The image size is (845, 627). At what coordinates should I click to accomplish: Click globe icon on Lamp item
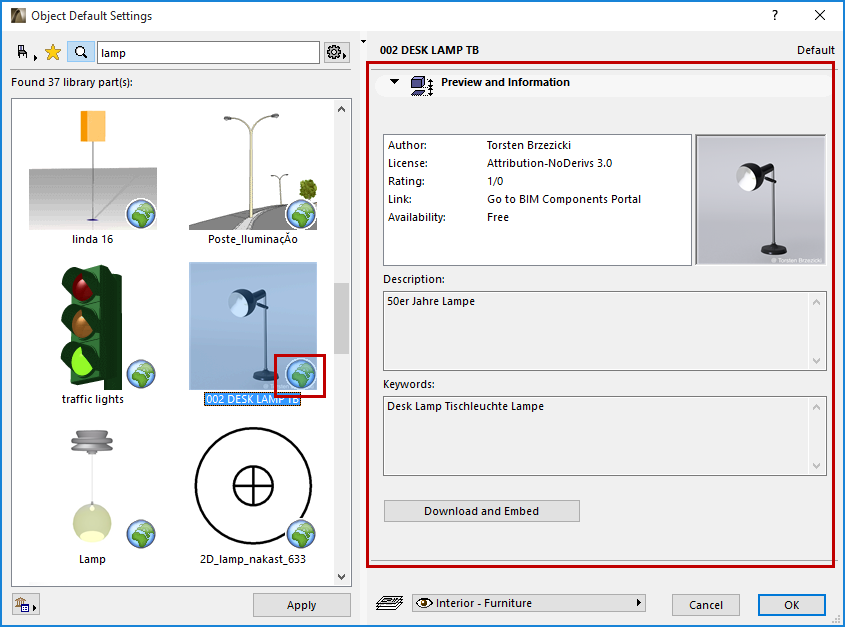pos(141,534)
